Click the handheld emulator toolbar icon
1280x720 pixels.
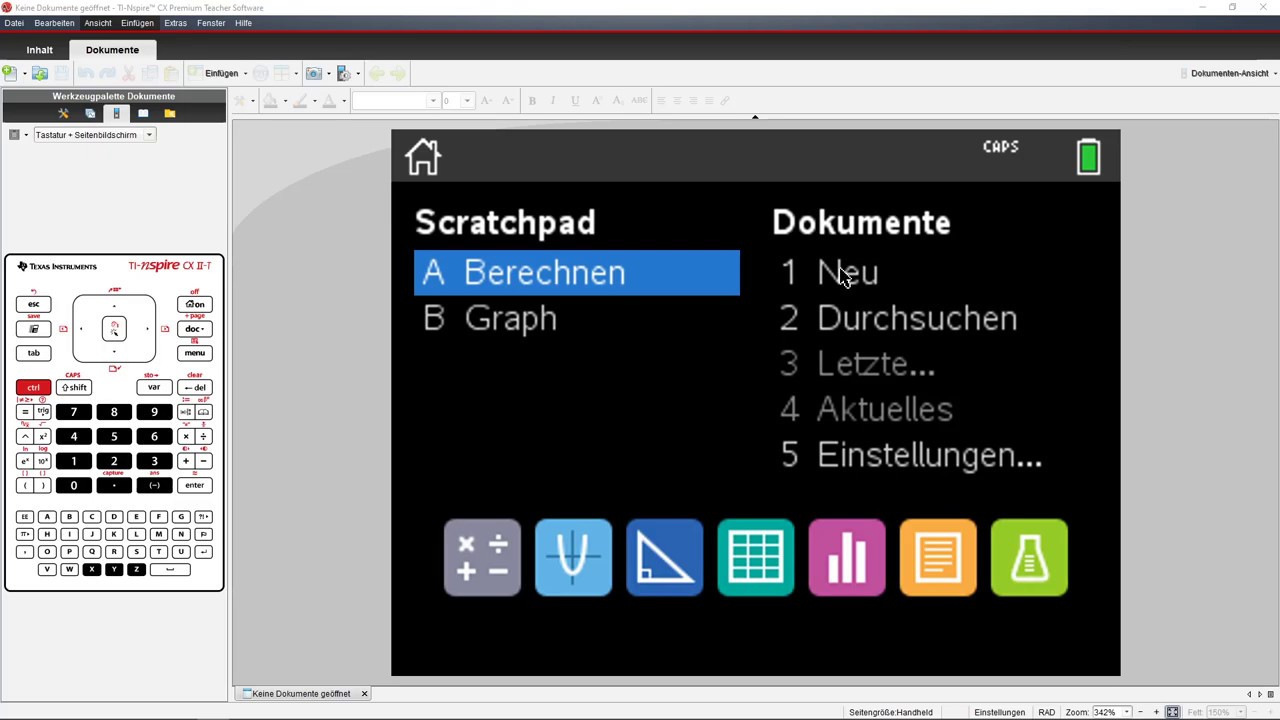pos(343,73)
